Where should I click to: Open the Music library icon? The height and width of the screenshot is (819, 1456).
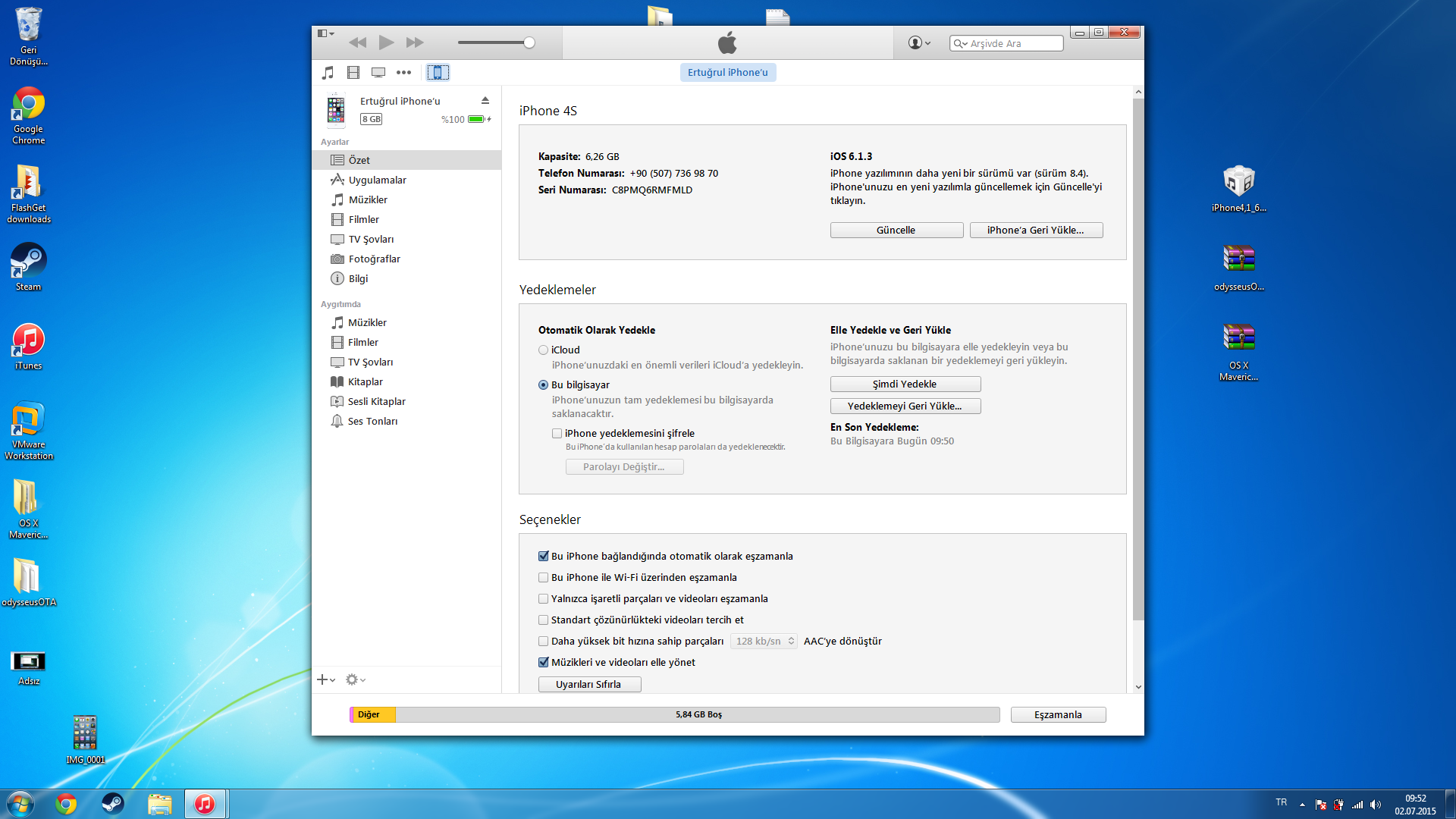pyautogui.click(x=328, y=73)
